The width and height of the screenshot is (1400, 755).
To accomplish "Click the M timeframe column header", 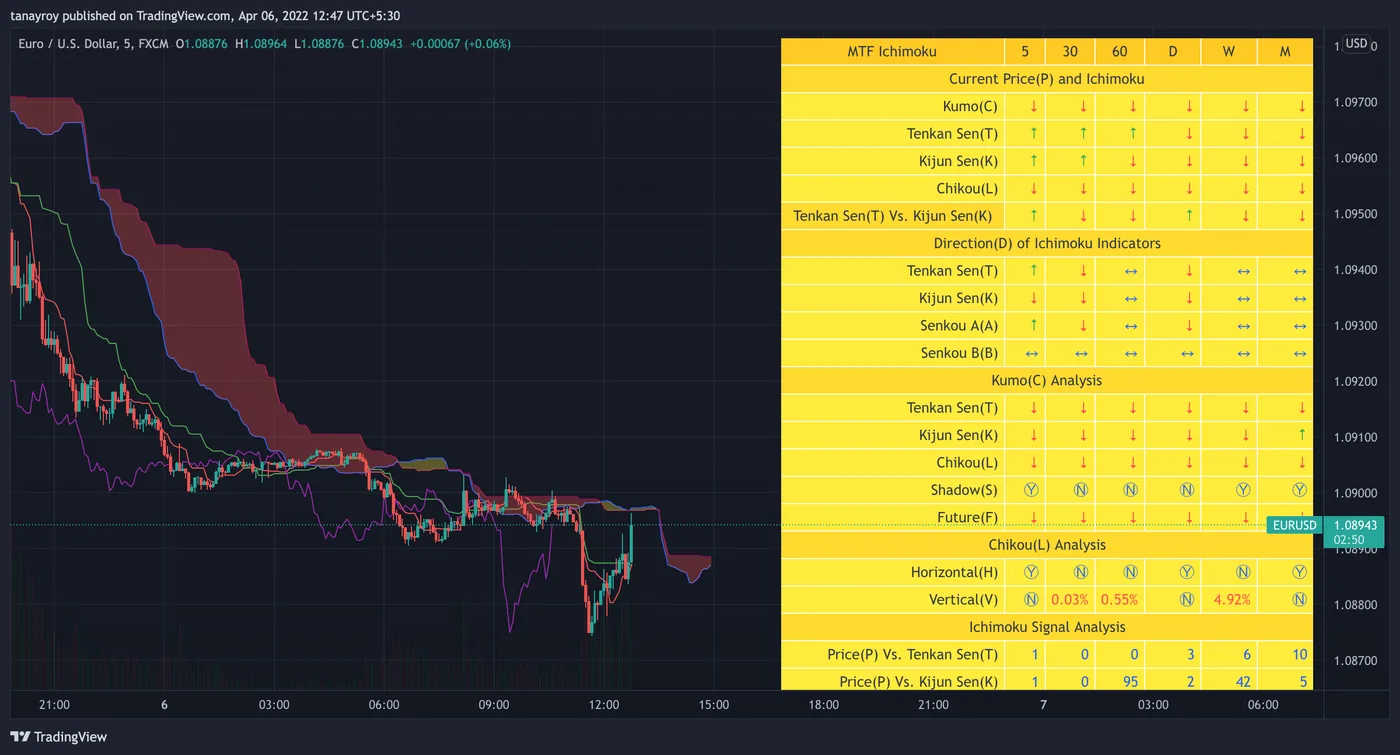I will (x=1285, y=52).
